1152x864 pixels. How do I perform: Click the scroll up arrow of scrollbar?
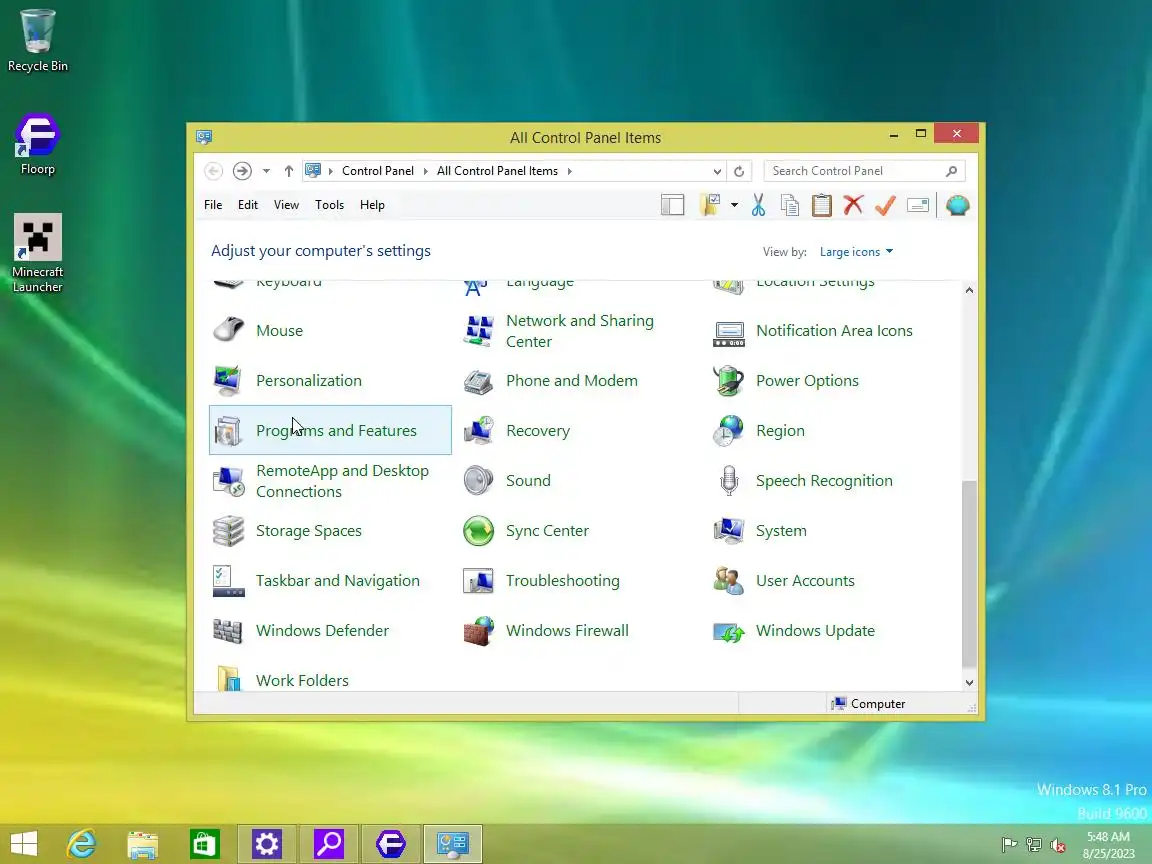click(x=969, y=290)
